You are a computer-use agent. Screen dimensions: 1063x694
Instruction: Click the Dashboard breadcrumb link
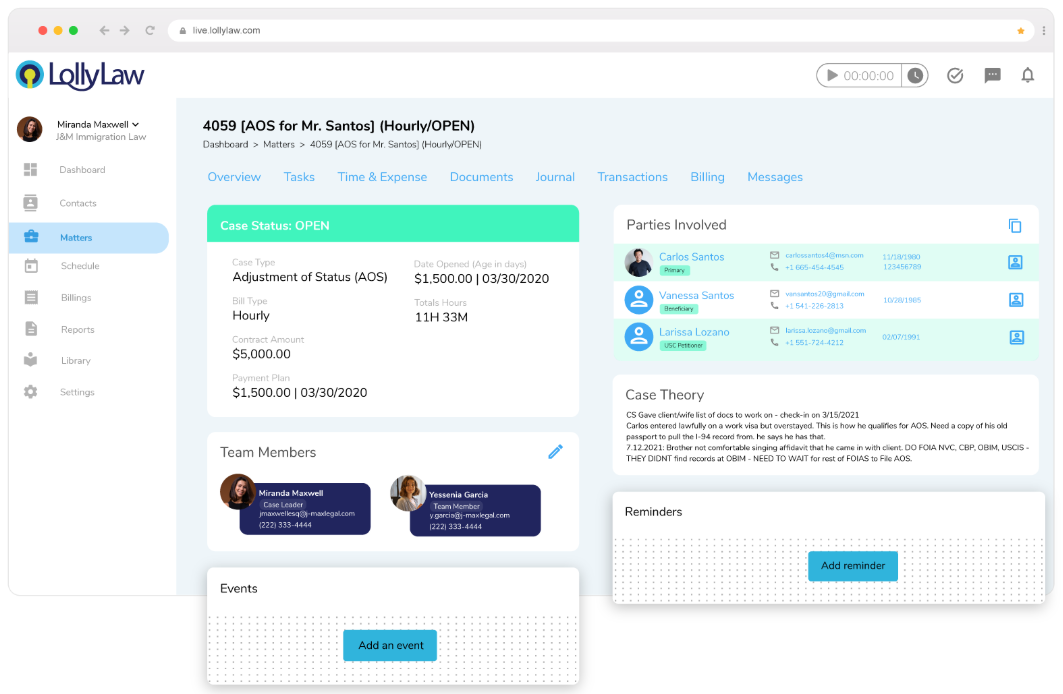[225, 144]
